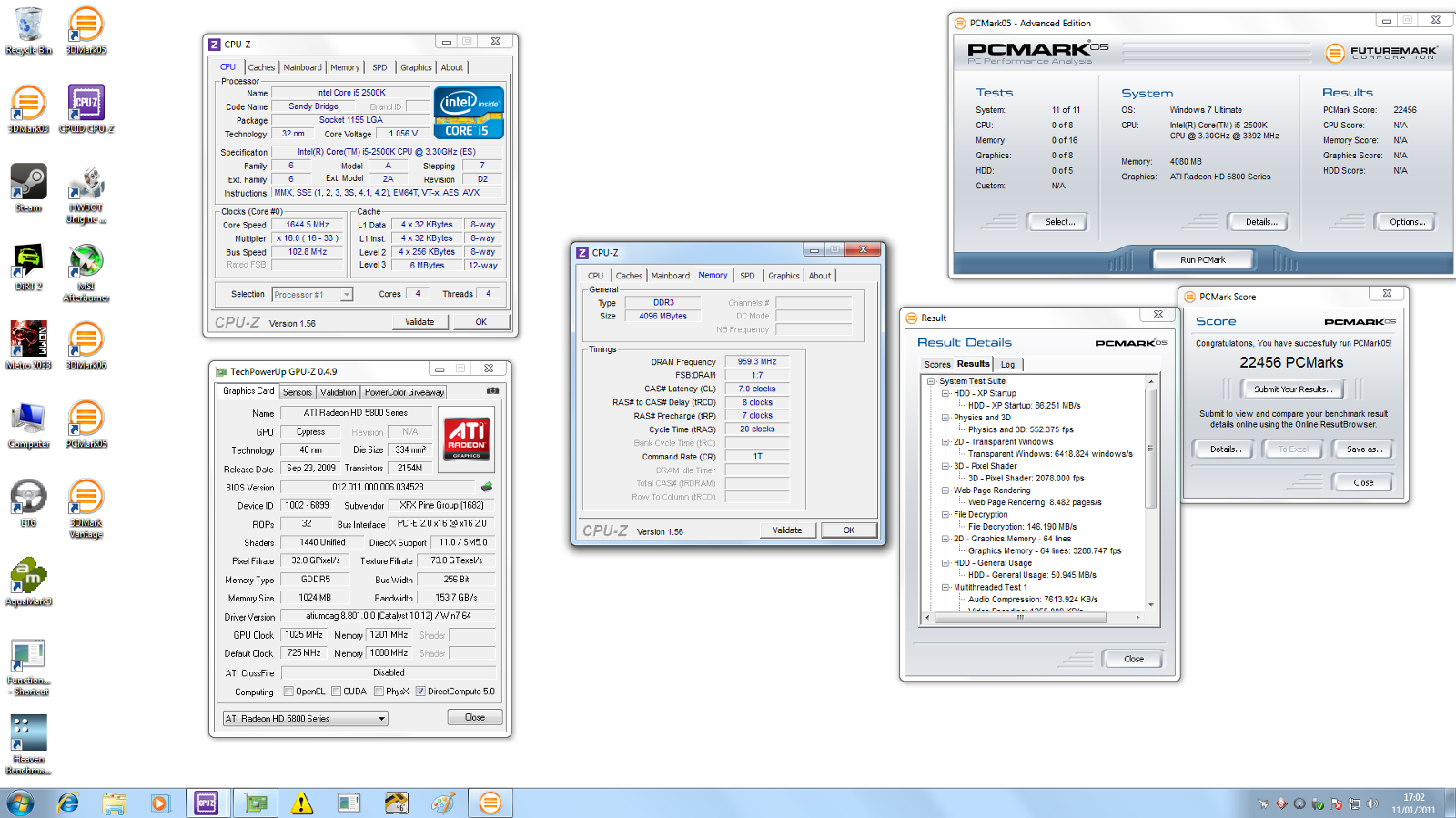Open the PowerColor Giveaway tab in GPU-Z
The height and width of the screenshot is (818, 1456).
point(404,392)
